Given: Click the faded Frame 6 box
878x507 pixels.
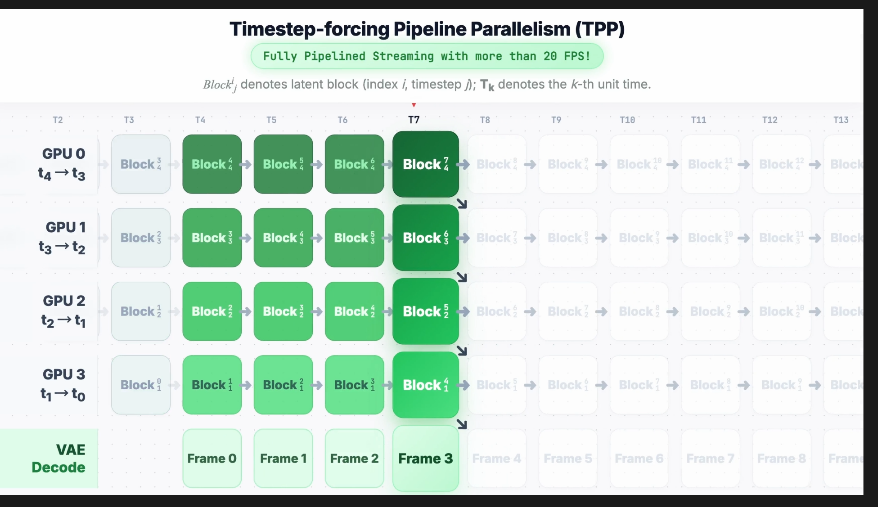Looking at the screenshot, I should click(x=639, y=459).
